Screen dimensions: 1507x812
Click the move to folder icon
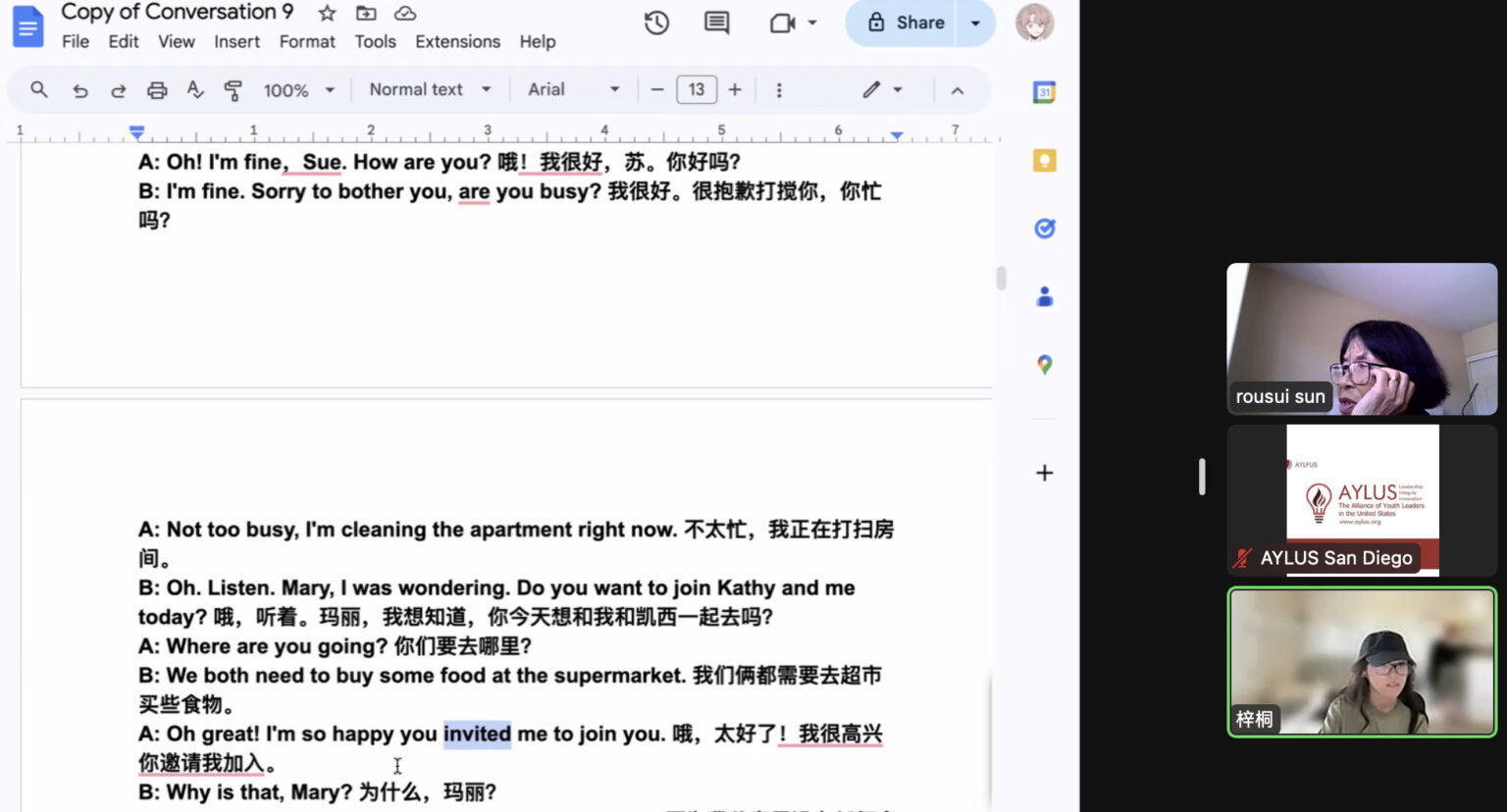[366, 13]
